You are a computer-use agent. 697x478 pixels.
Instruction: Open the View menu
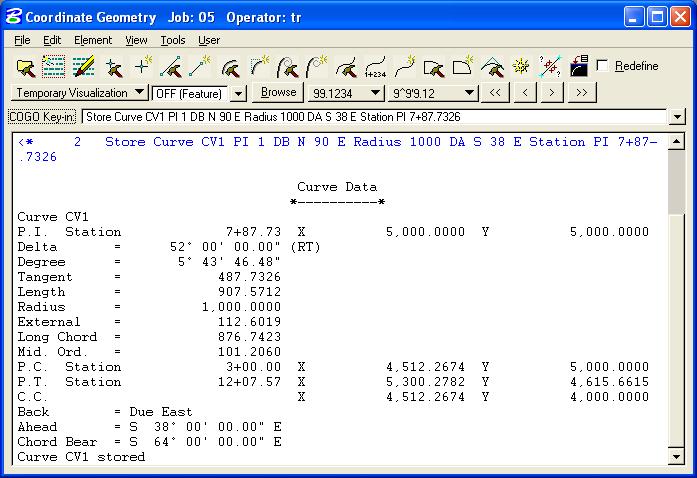(x=136, y=40)
